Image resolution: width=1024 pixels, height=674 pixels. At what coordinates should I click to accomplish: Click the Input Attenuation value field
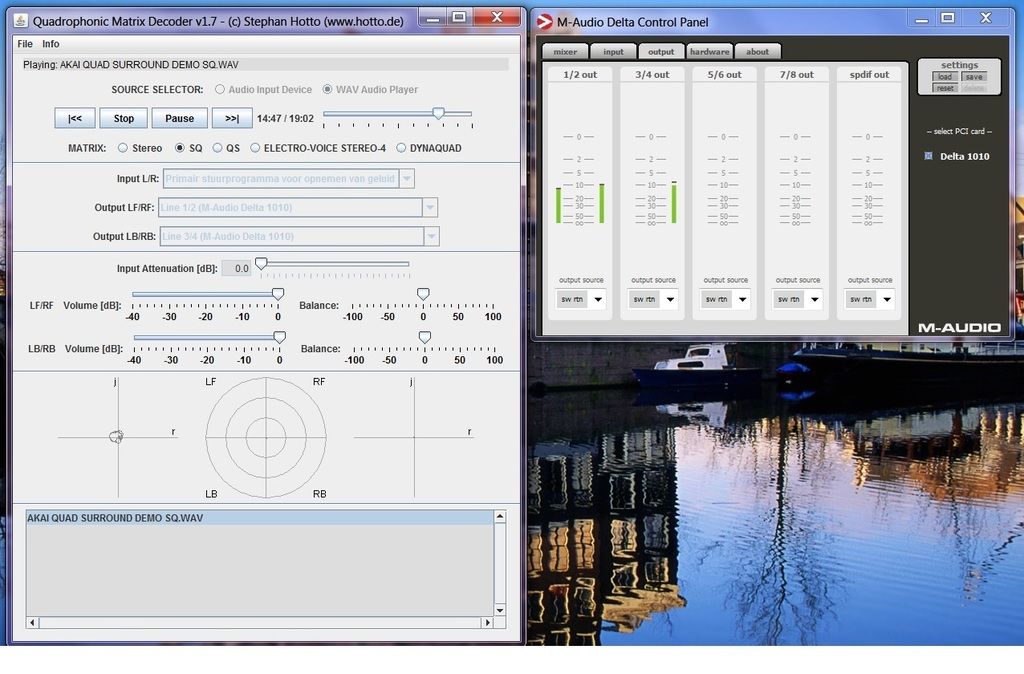tap(237, 268)
